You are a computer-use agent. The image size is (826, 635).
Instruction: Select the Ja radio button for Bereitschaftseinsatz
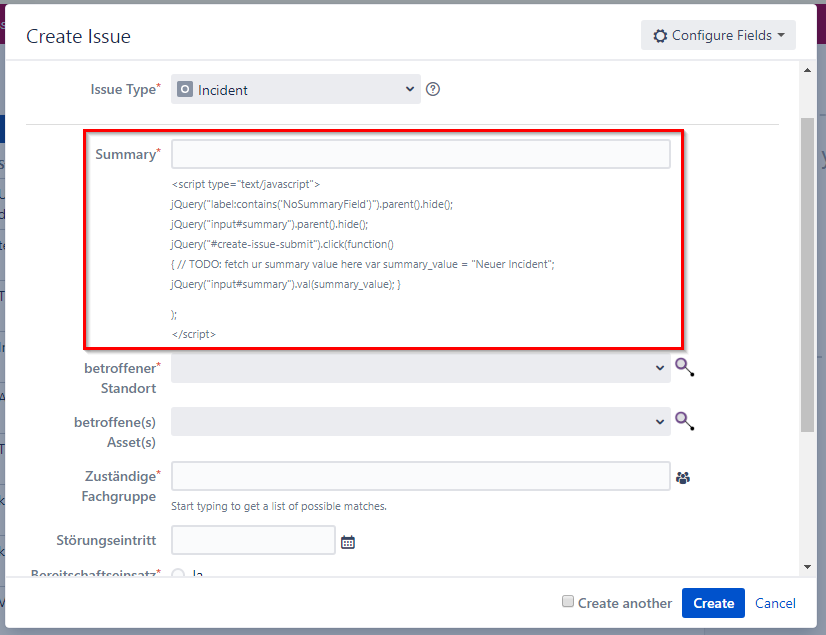click(x=178, y=573)
